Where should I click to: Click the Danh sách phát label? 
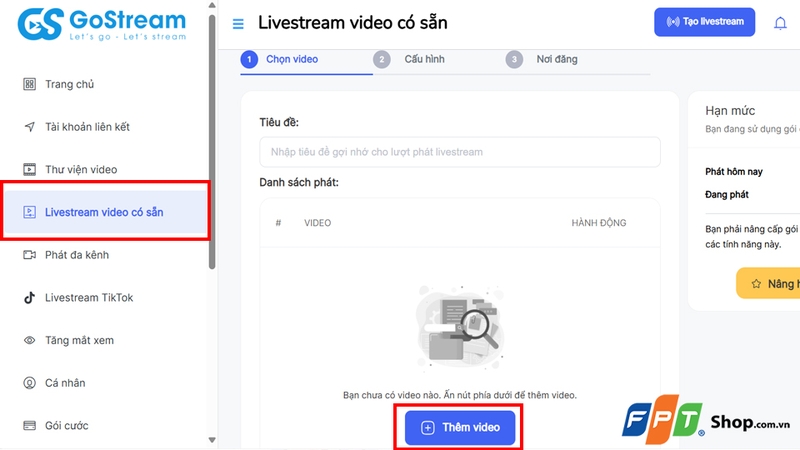pos(298,182)
